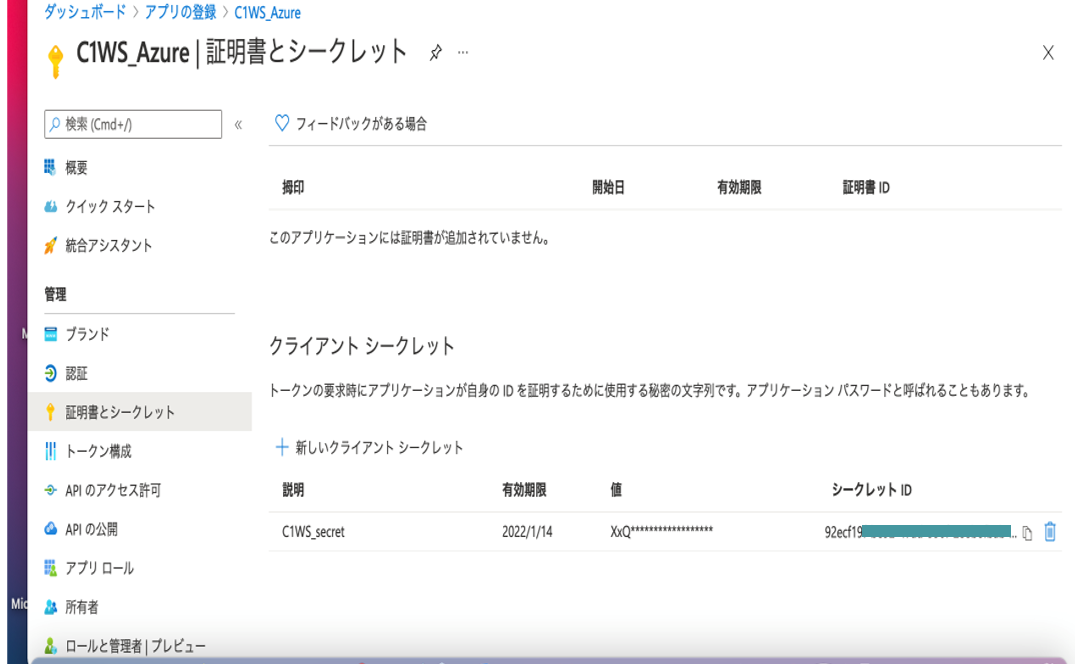The height and width of the screenshot is (664, 1075).
Task: Click the ロールと管理者 person icon
Action: [x=50, y=645]
